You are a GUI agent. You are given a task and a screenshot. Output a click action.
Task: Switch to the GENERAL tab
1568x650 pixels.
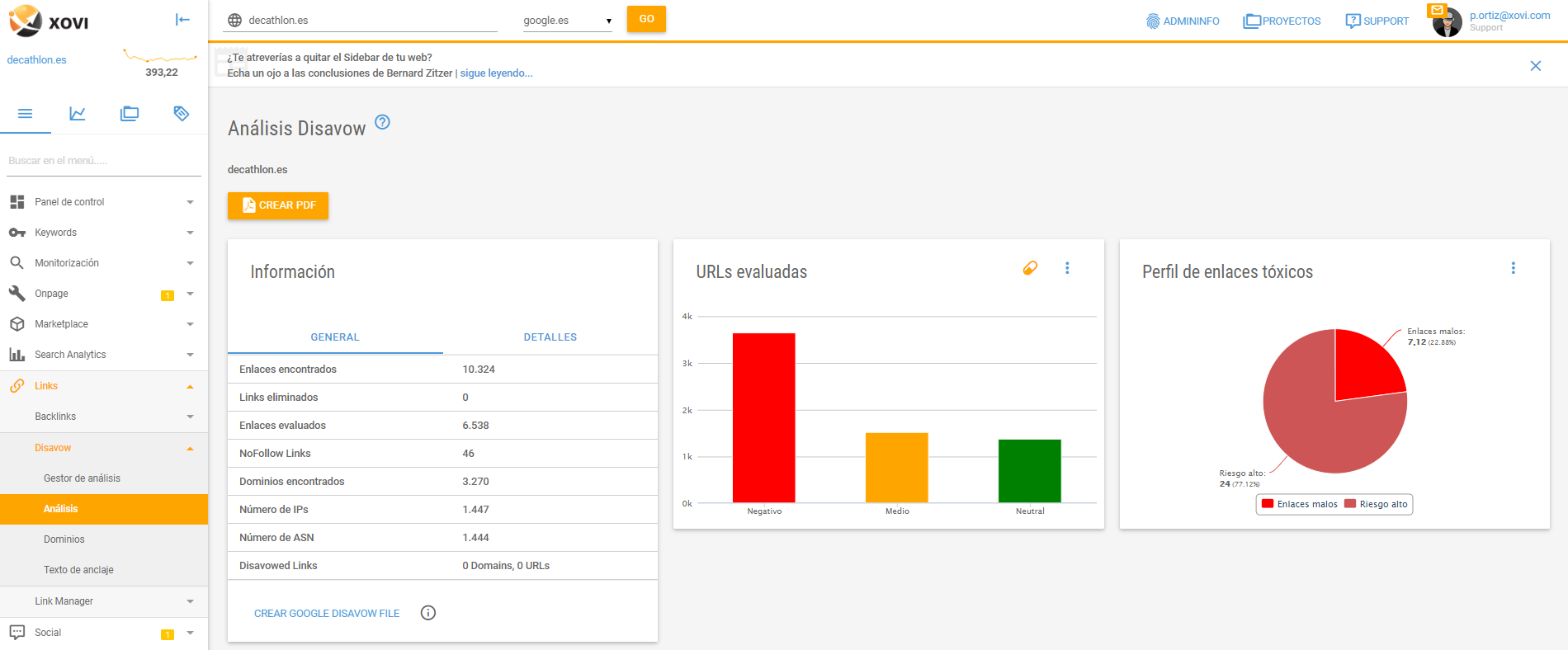tap(335, 337)
